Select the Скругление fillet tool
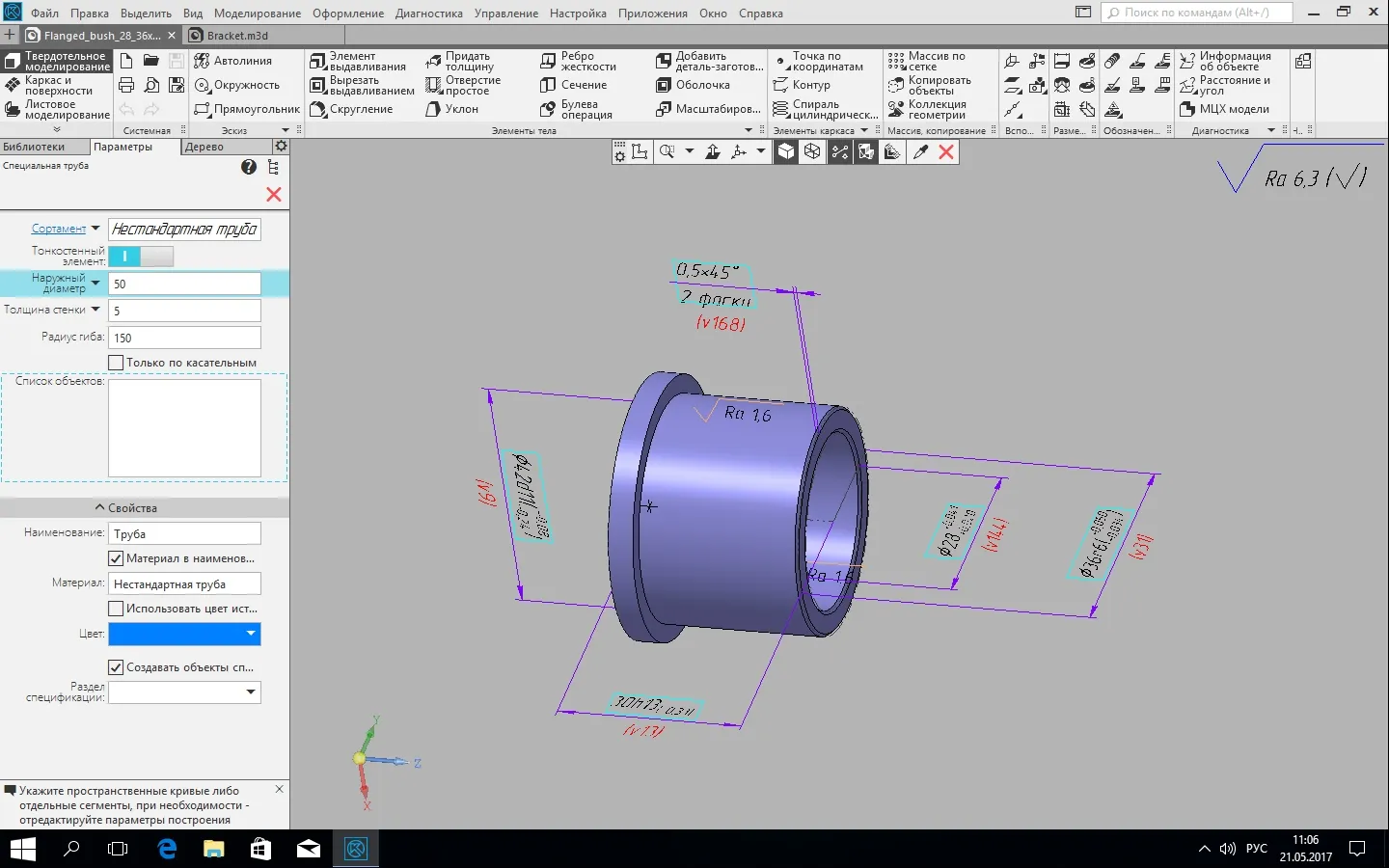Image resolution: width=1389 pixels, height=868 pixels. tap(352, 110)
